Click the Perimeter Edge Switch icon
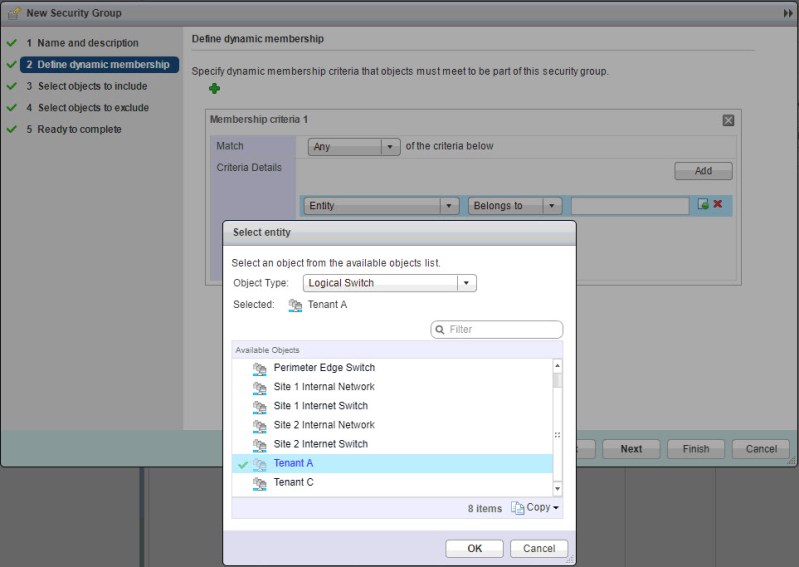This screenshot has height=567, width=799. click(260, 368)
